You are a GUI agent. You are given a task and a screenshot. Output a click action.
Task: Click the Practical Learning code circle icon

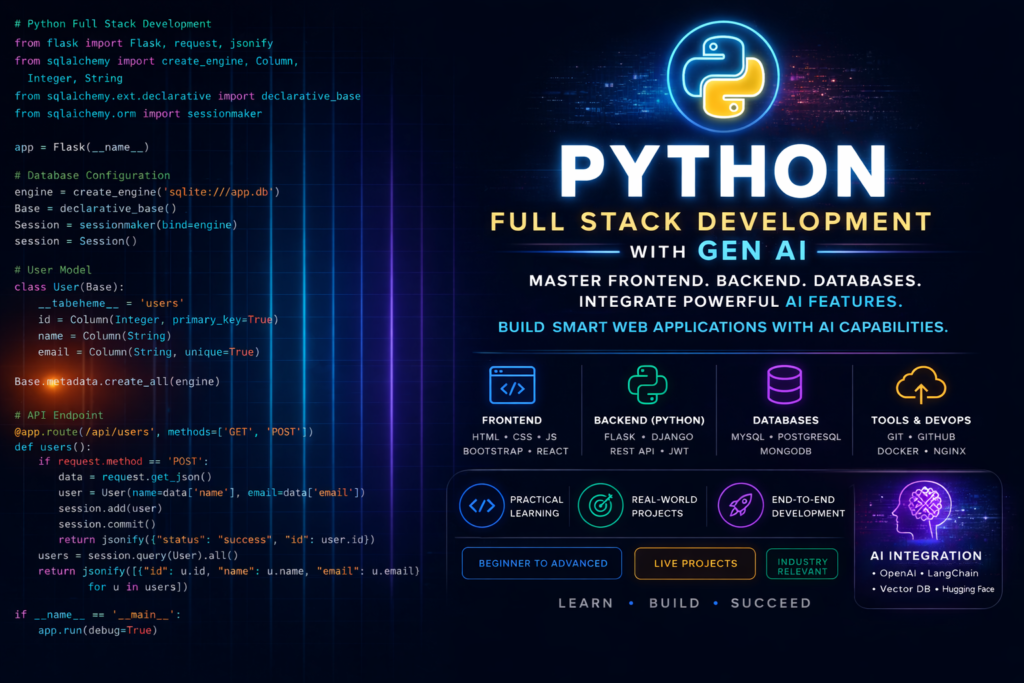click(x=481, y=505)
